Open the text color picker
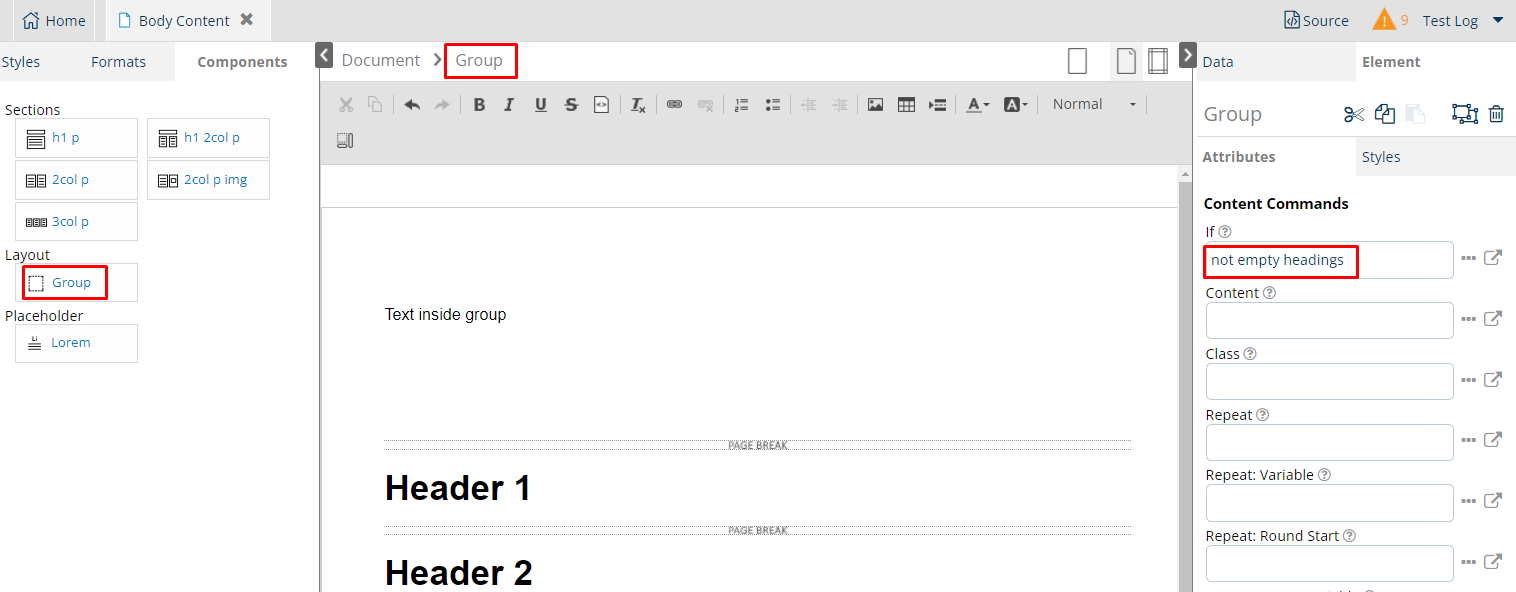The image size is (1516, 592). 977,105
